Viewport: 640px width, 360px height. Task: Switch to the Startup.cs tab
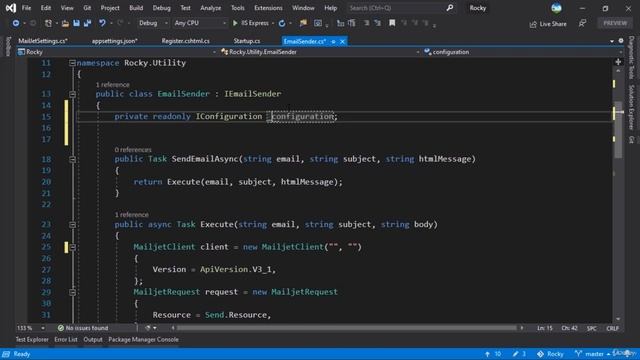(x=247, y=41)
